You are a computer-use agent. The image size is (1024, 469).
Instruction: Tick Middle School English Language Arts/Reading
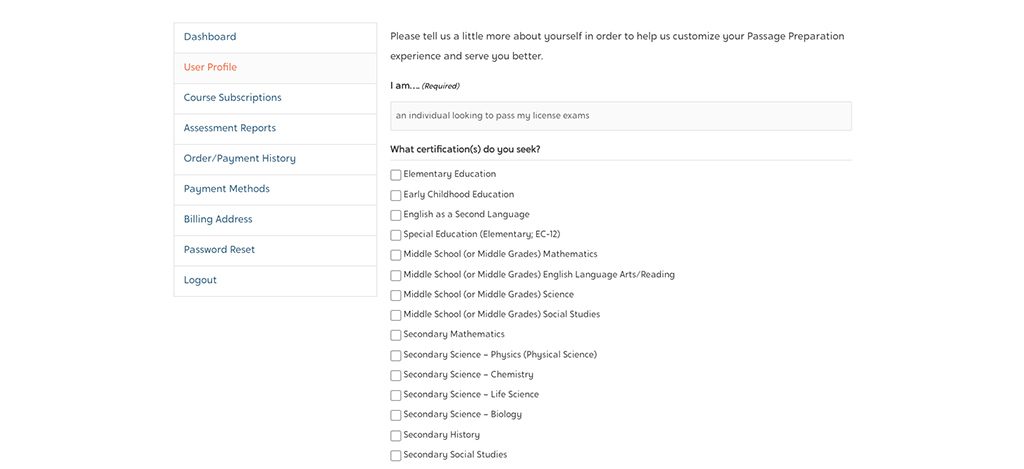coord(396,276)
